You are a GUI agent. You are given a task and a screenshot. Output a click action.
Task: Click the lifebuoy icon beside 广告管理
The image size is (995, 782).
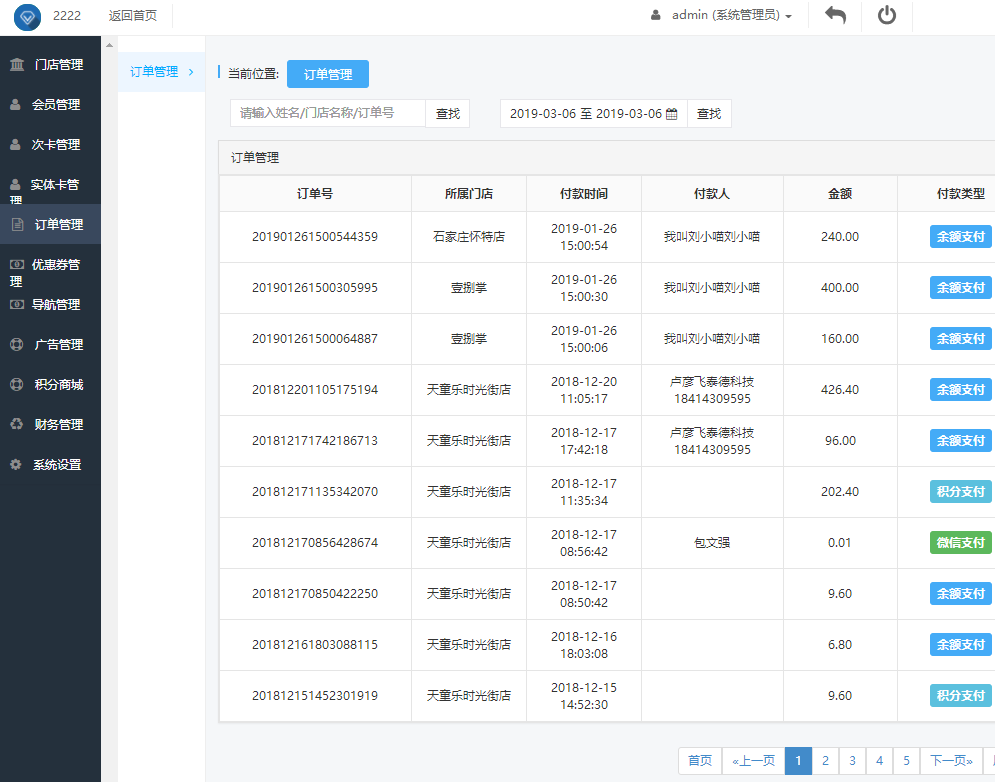pos(17,345)
